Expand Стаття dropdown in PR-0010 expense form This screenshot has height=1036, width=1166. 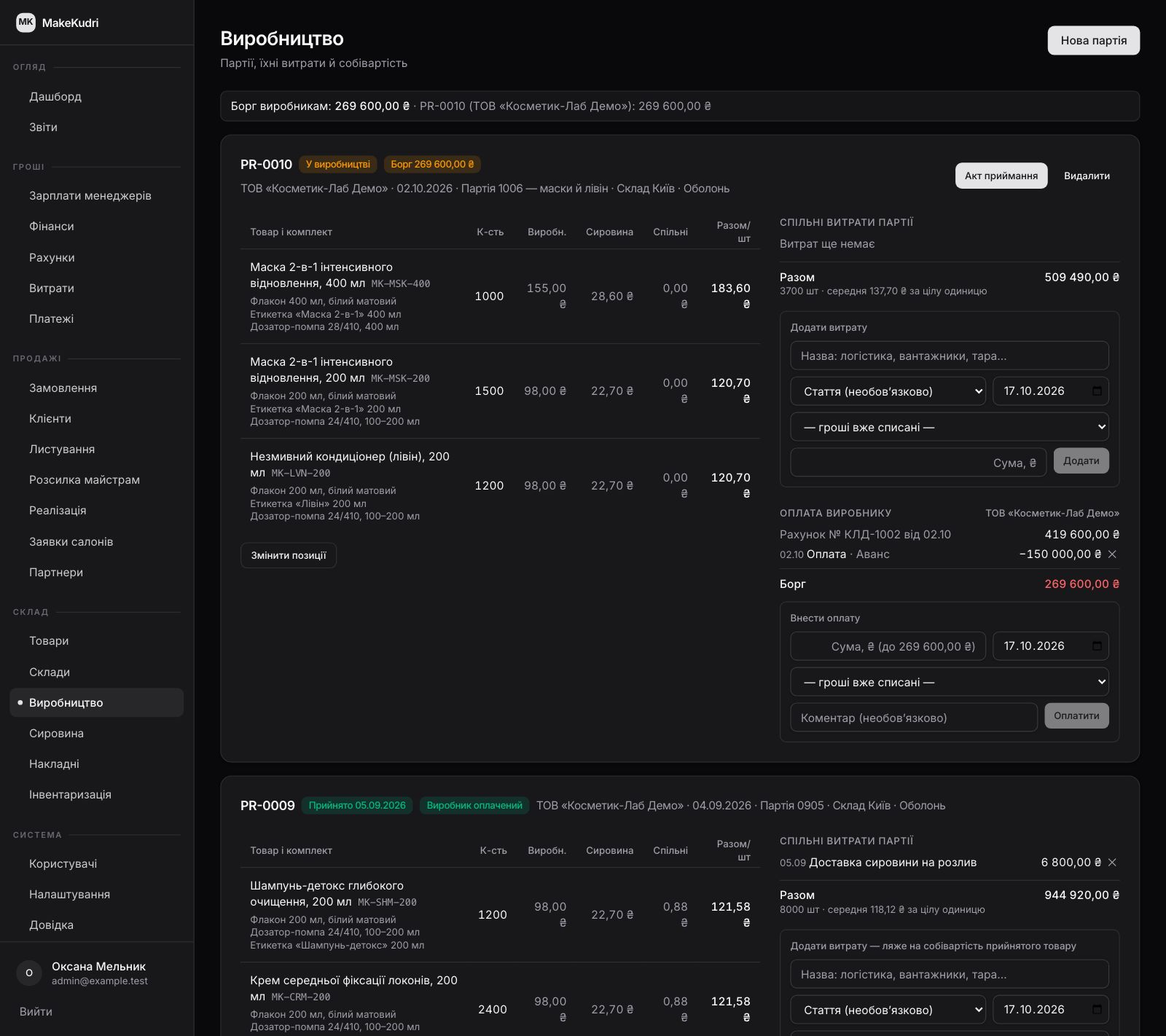coord(888,391)
